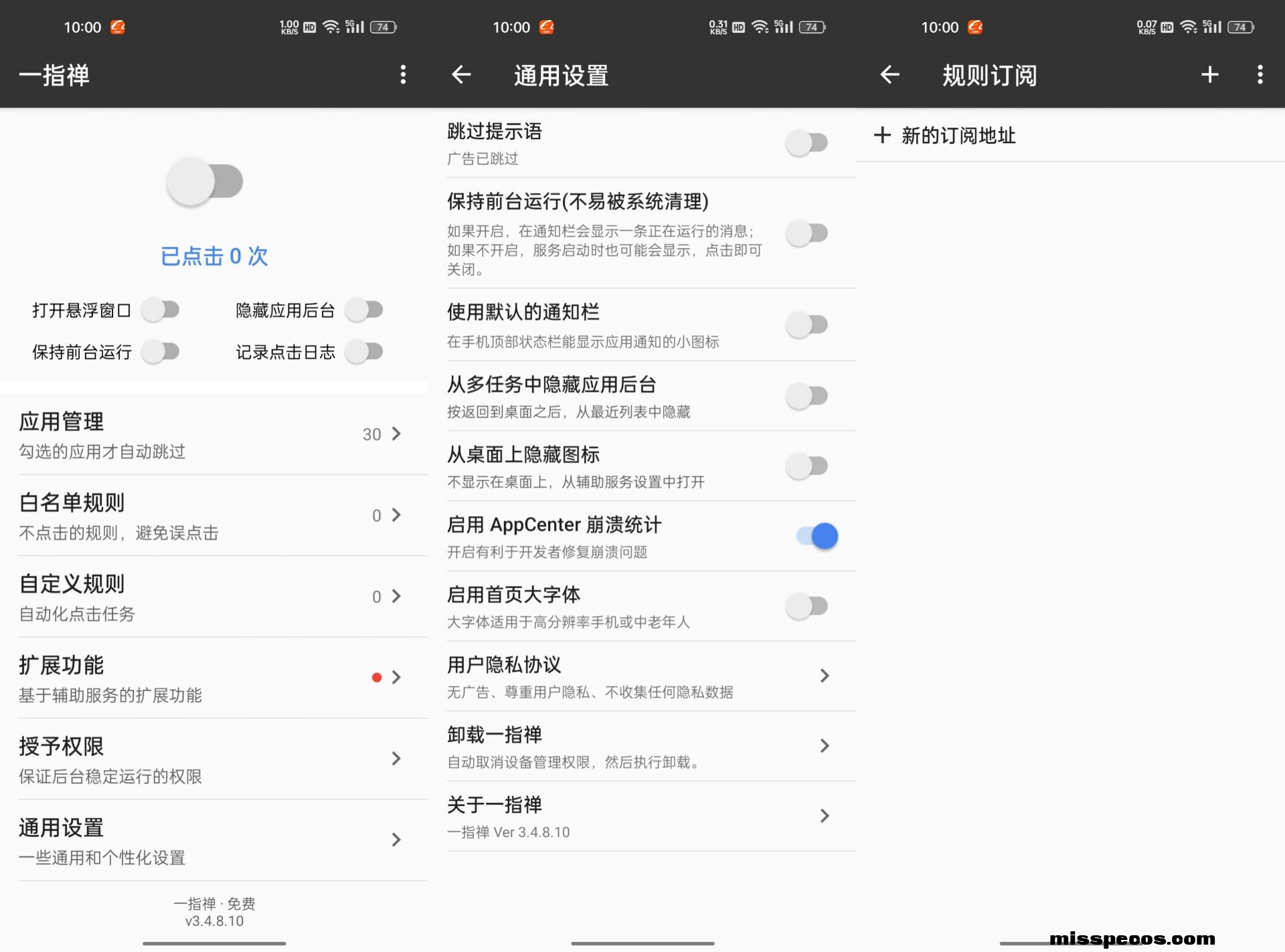Open 自定义规则 menu entry
Viewport: 1285px width, 952px height.
(214, 597)
